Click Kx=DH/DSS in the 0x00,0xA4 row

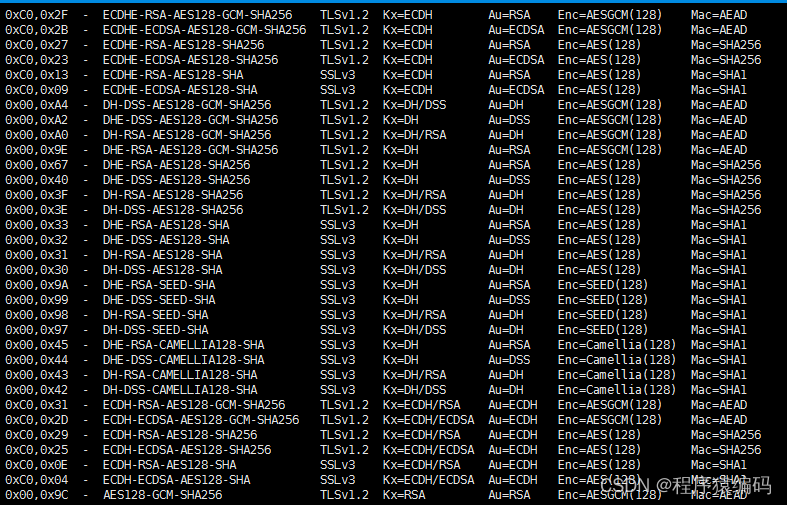414,105
